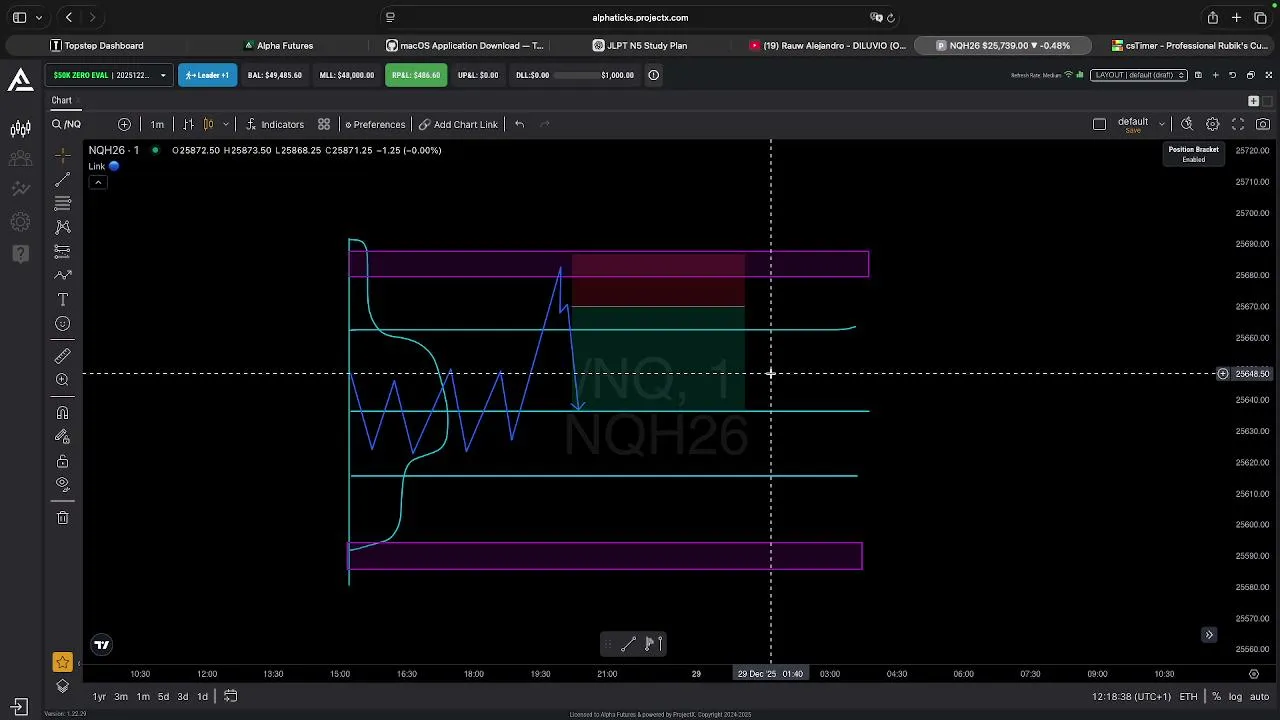
Task: Select the 1yr date range
Action: click(x=99, y=696)
